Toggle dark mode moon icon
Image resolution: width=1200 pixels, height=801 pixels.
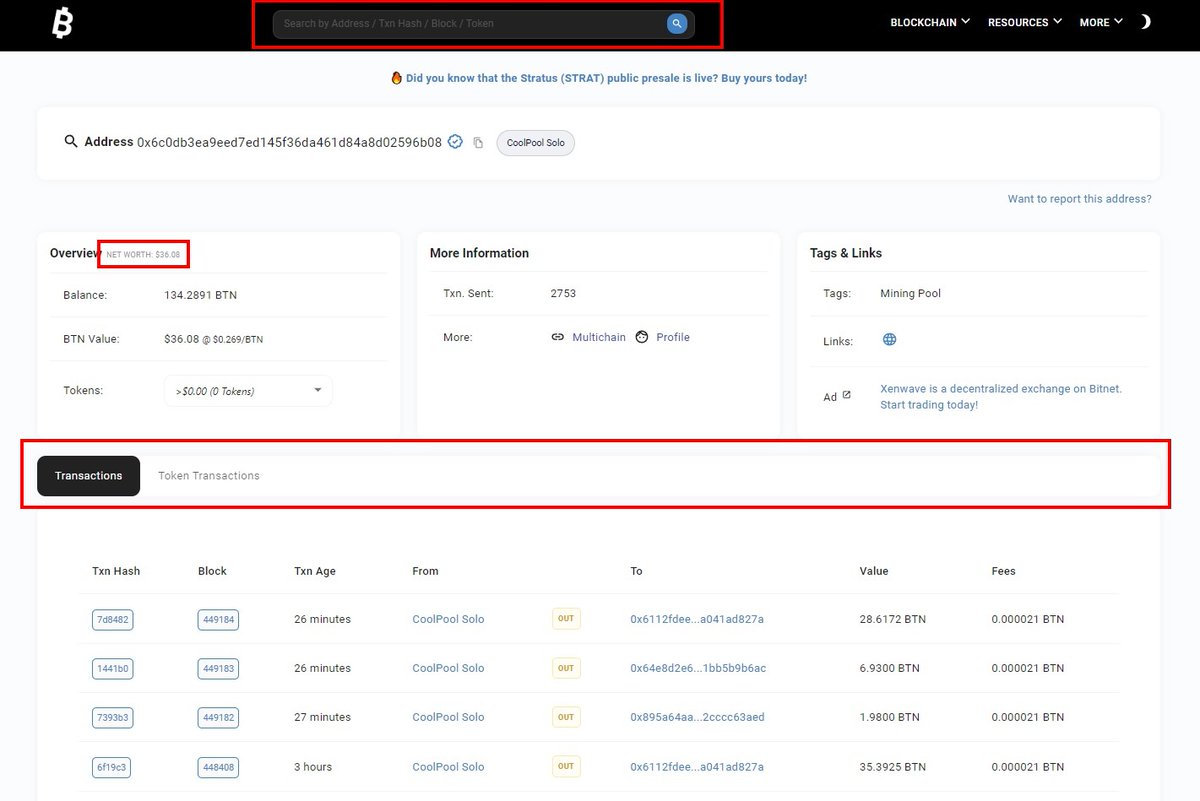(x=1145, y=21)
